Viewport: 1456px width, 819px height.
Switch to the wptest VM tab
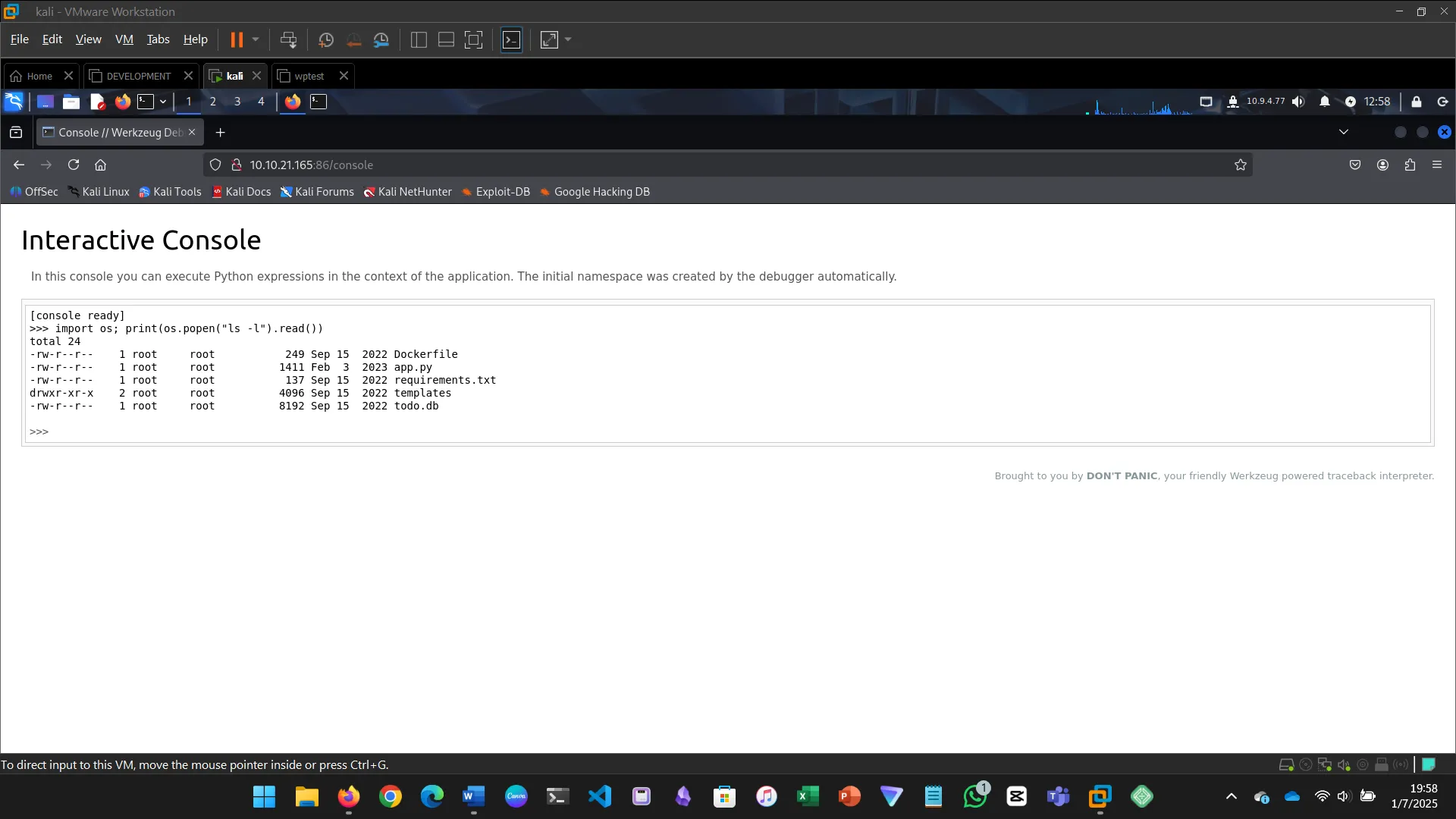[308, 76]
